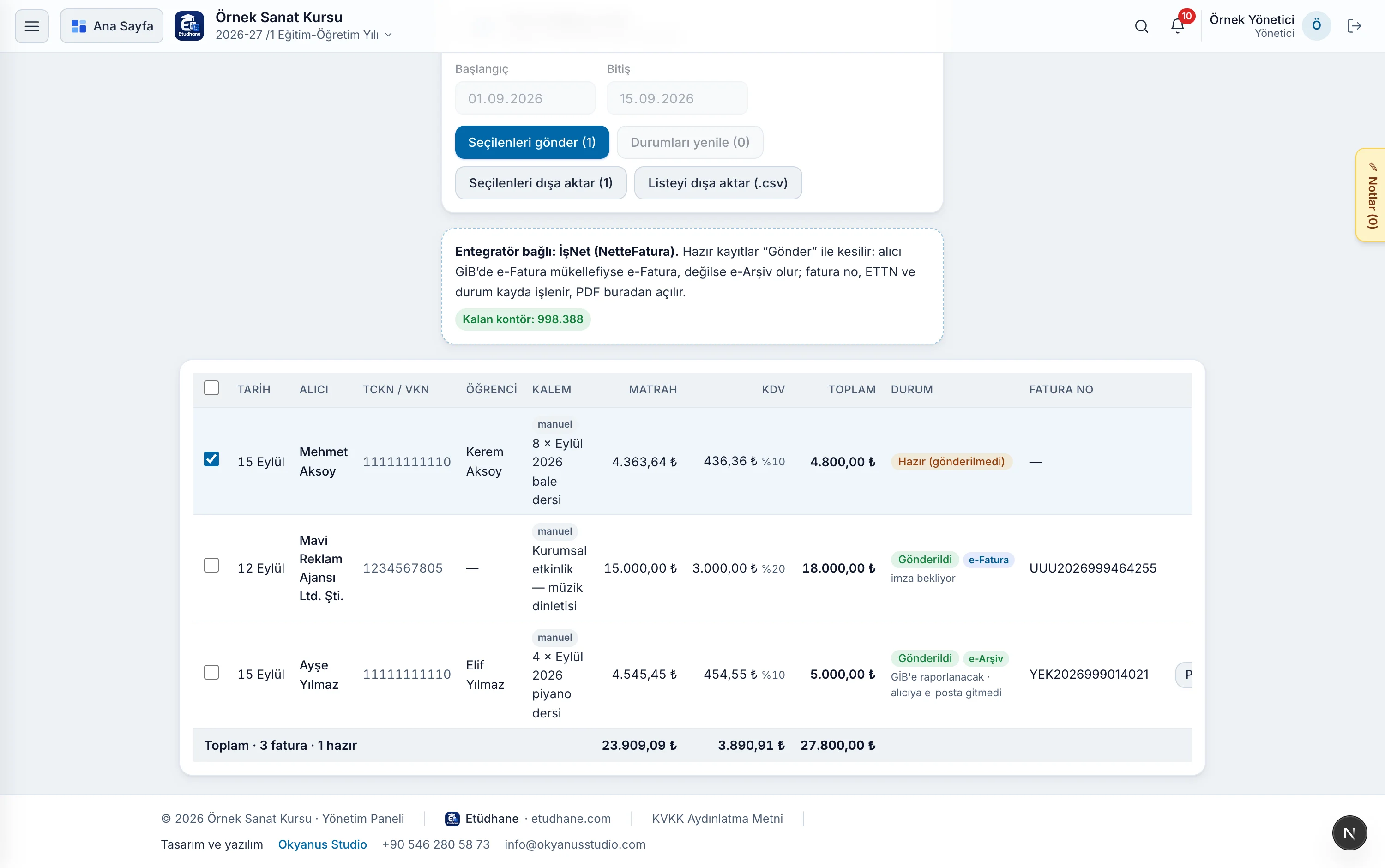The width and height of the screenshot is (1385, 868).
Task: Click the logout arrow icon
Action: 1354,26
